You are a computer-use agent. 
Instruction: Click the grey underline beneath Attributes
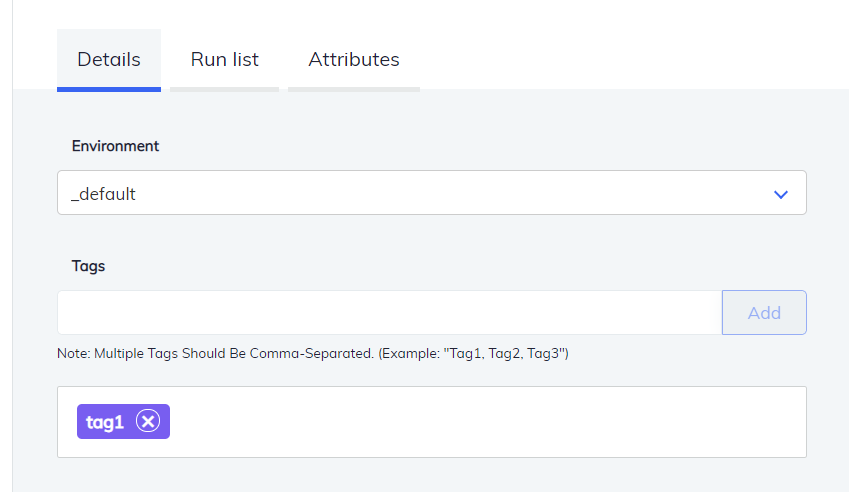(x=353, y=89)
